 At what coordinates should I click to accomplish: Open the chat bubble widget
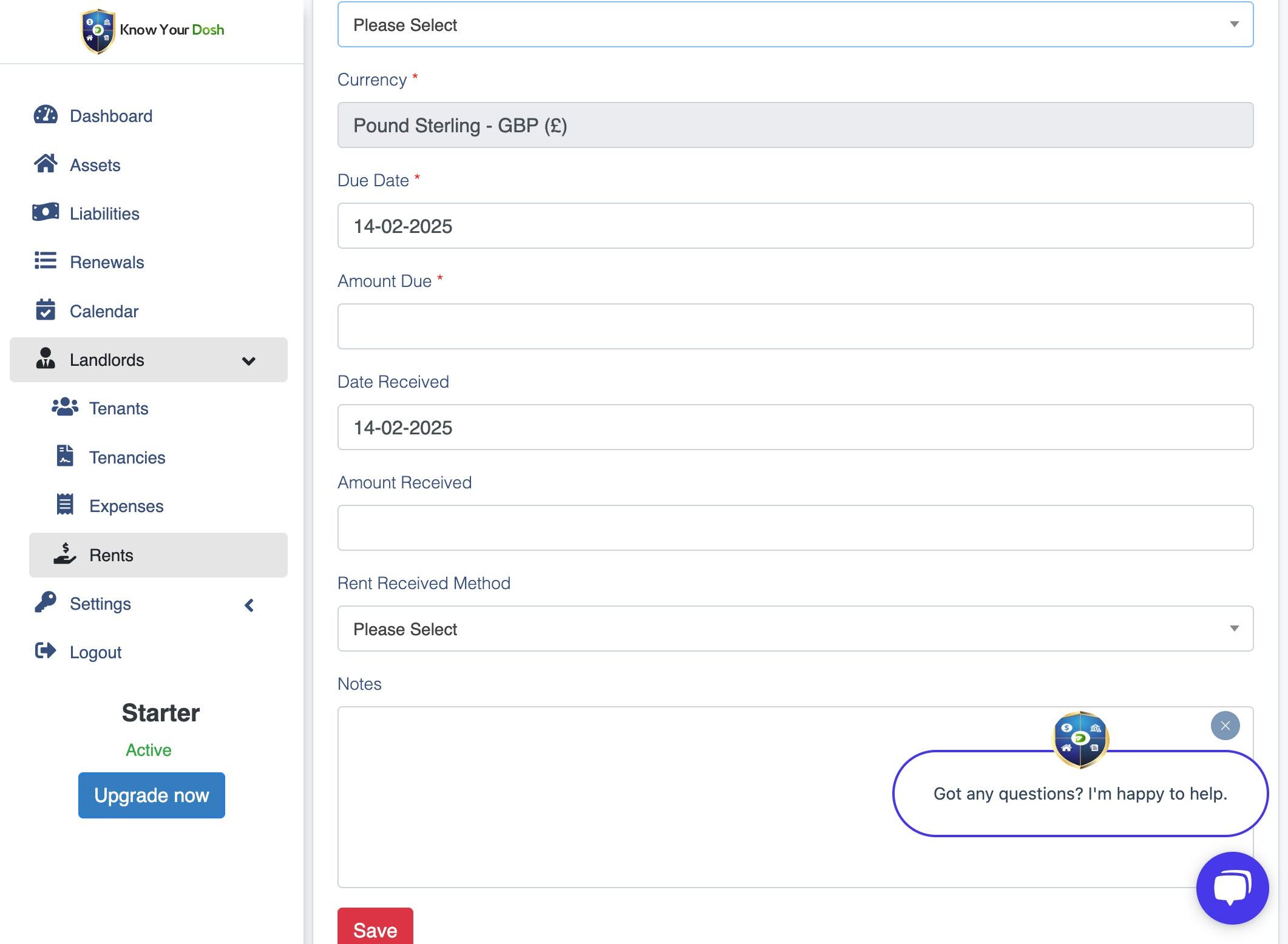(1232, 888)
